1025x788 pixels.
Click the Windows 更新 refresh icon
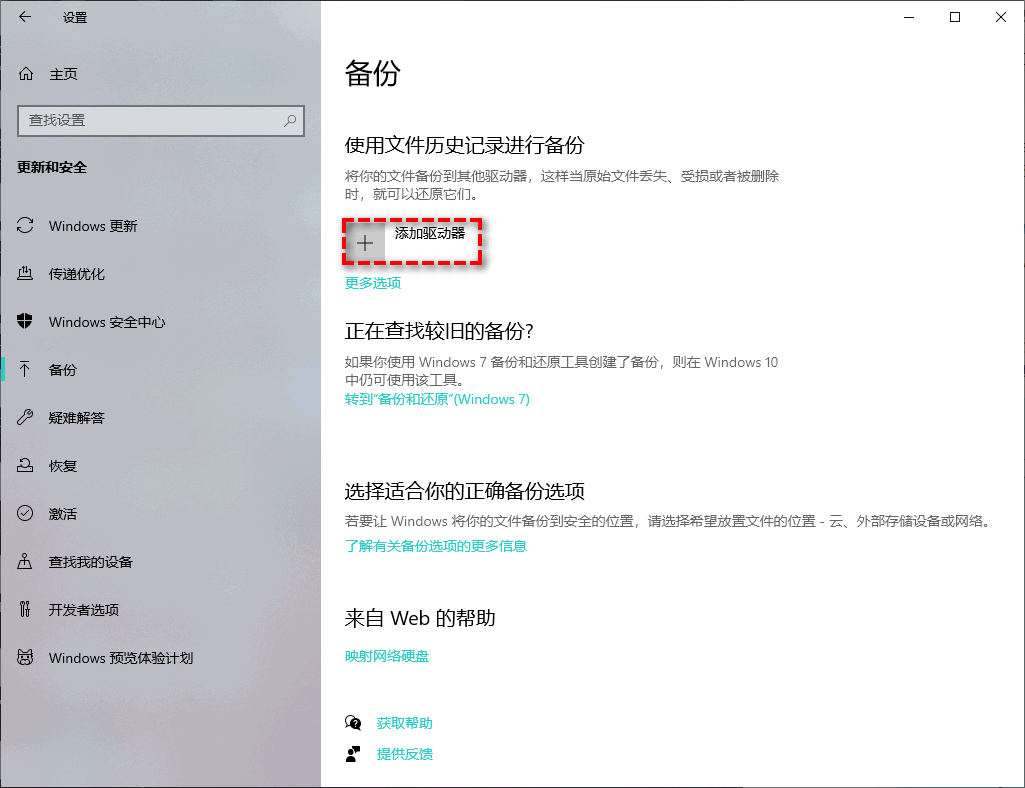26,226
